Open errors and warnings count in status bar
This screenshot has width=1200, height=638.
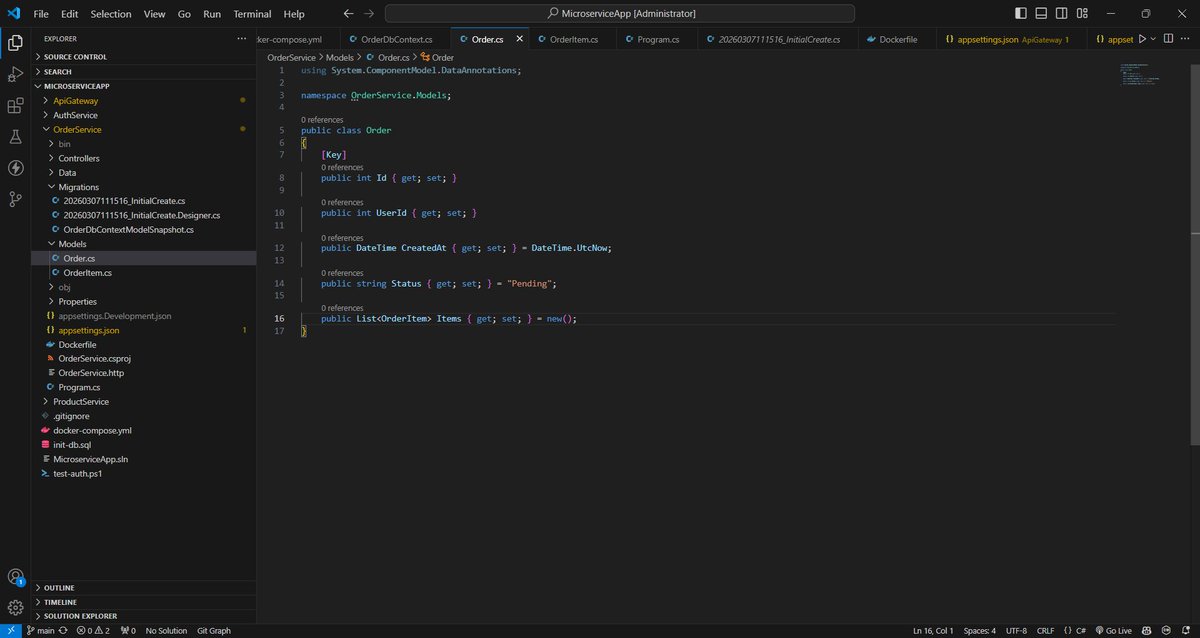coord(94,631)
